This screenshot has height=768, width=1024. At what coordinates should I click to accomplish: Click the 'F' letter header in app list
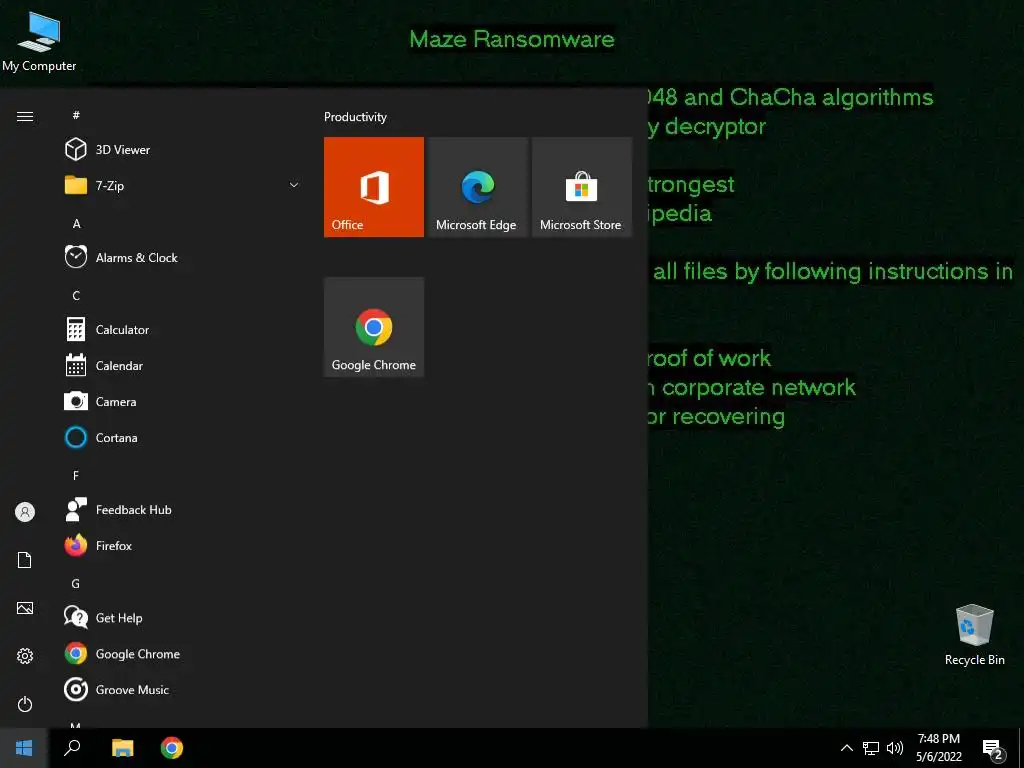pos(76,475)
